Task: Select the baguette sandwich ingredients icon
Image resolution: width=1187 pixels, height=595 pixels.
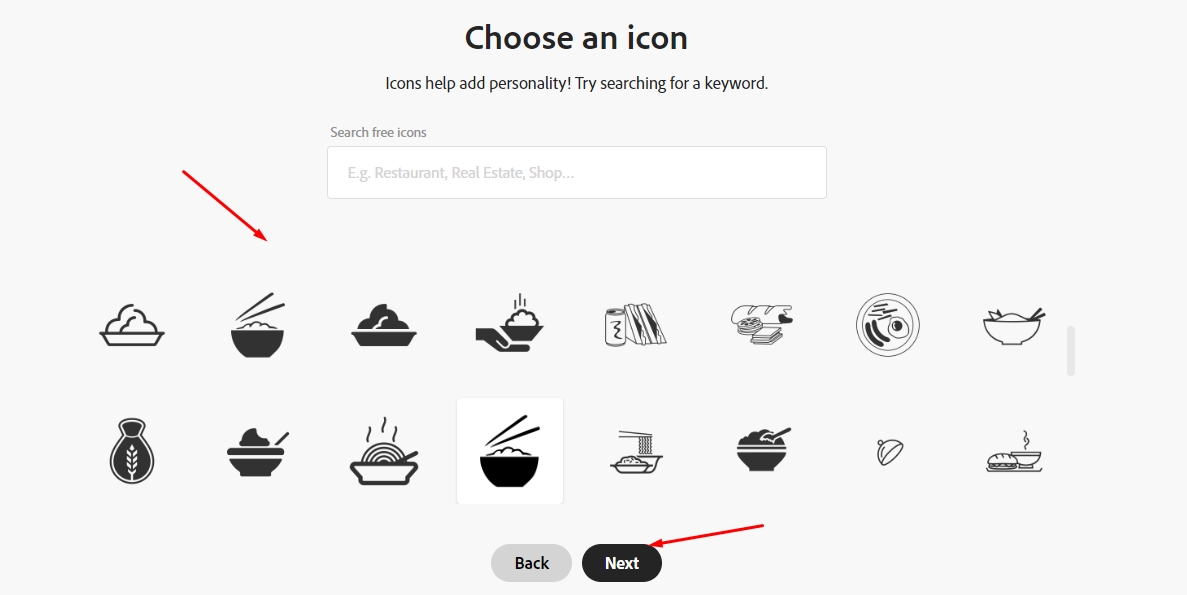Action: tap(762, 324)
